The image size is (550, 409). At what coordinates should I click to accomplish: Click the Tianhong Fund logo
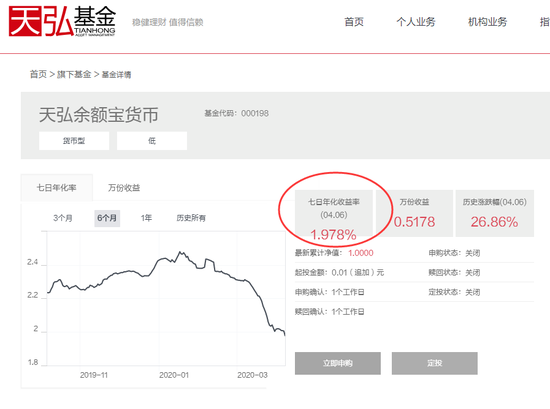coord(62,21)
